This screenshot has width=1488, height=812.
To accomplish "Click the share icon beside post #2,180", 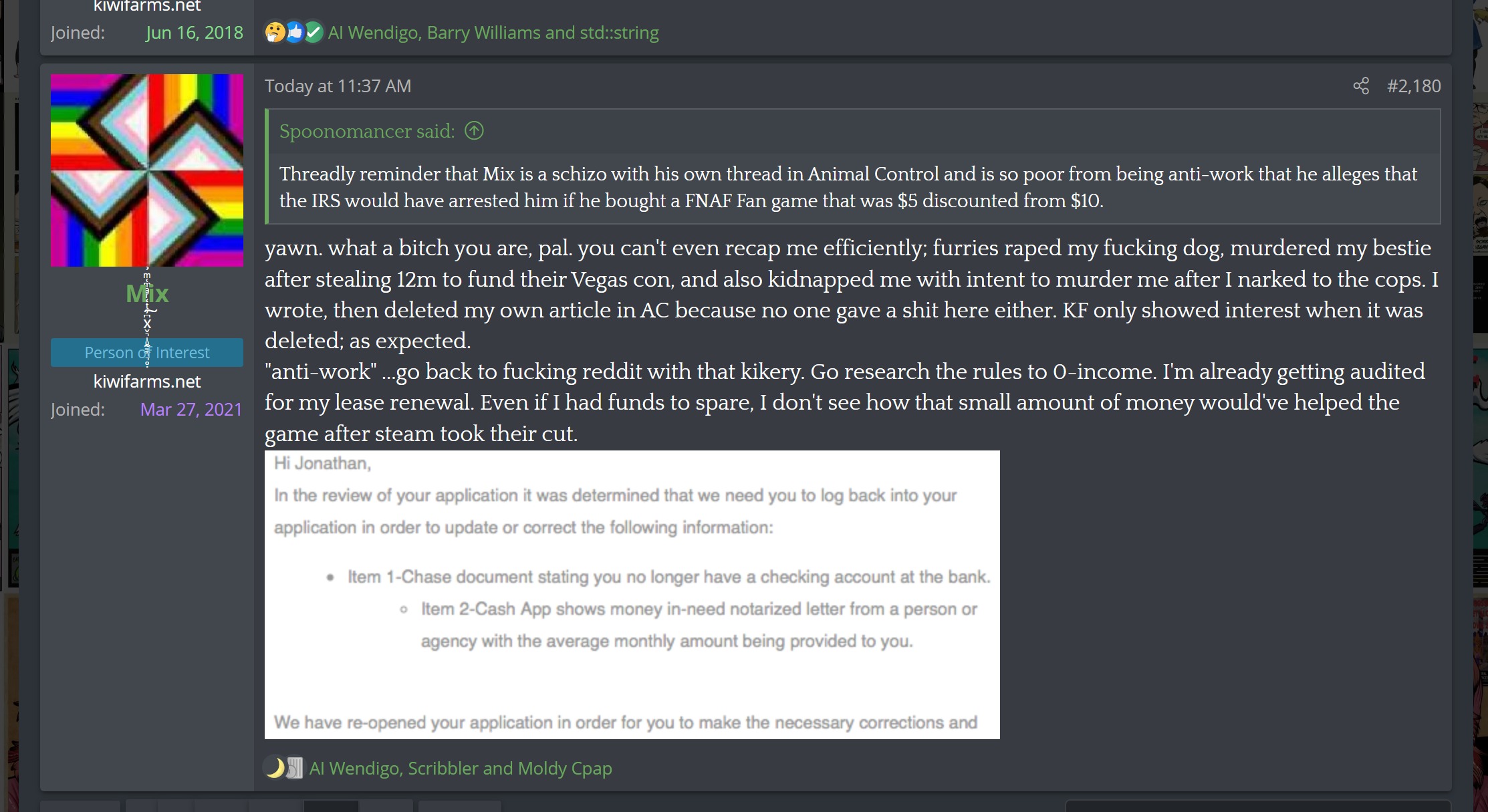I will 1361,86.
